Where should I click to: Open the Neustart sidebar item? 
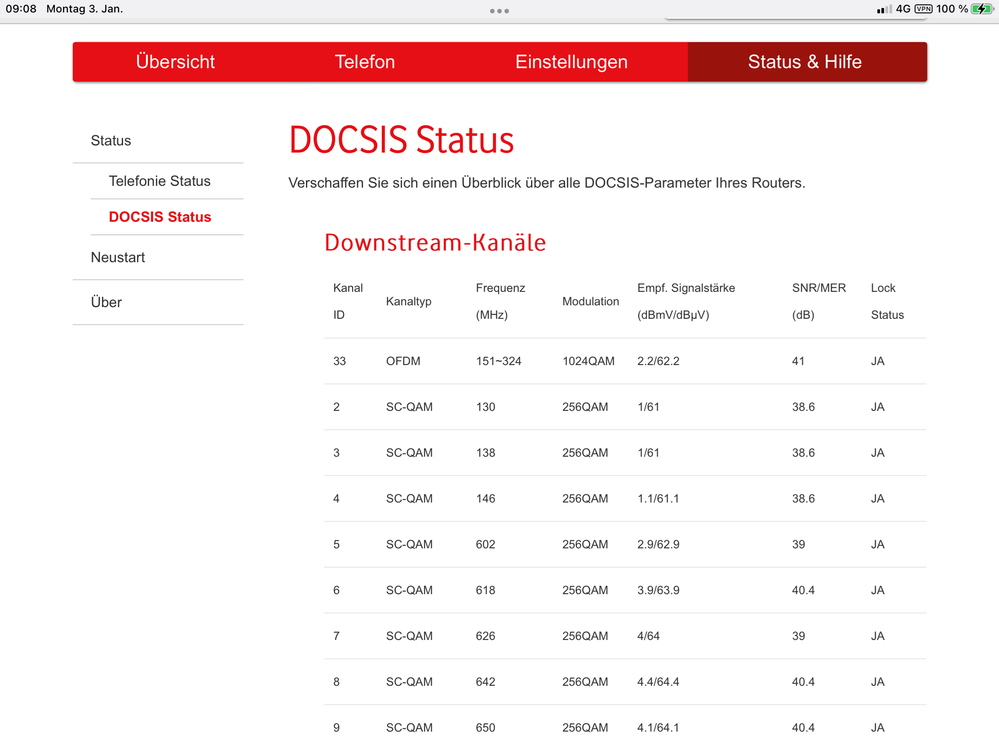[118, 257]
